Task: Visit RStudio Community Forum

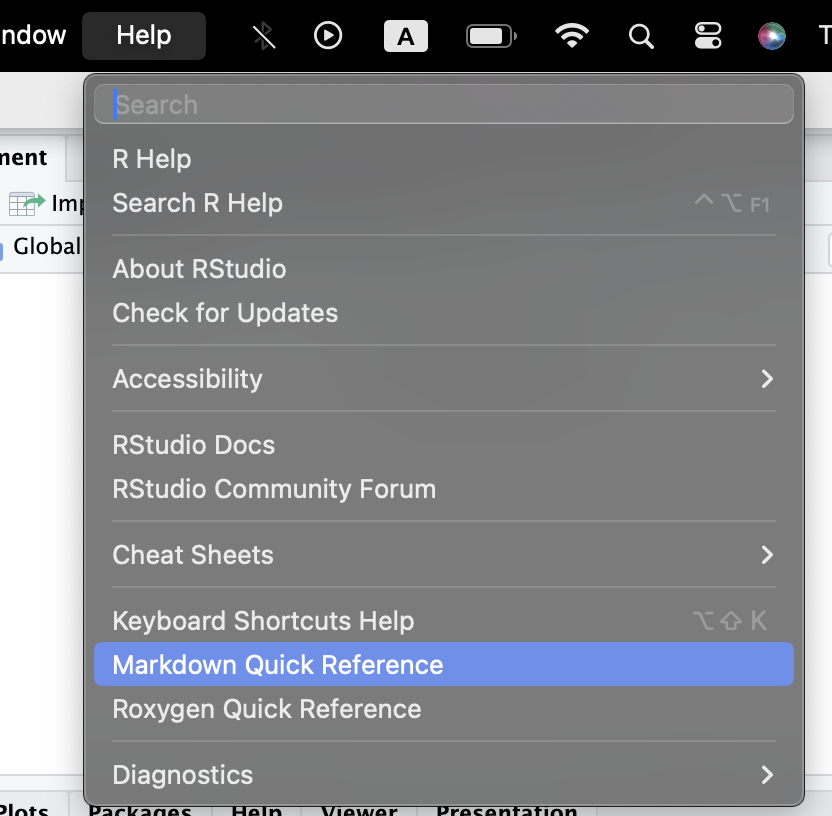Action: point(444,489)
